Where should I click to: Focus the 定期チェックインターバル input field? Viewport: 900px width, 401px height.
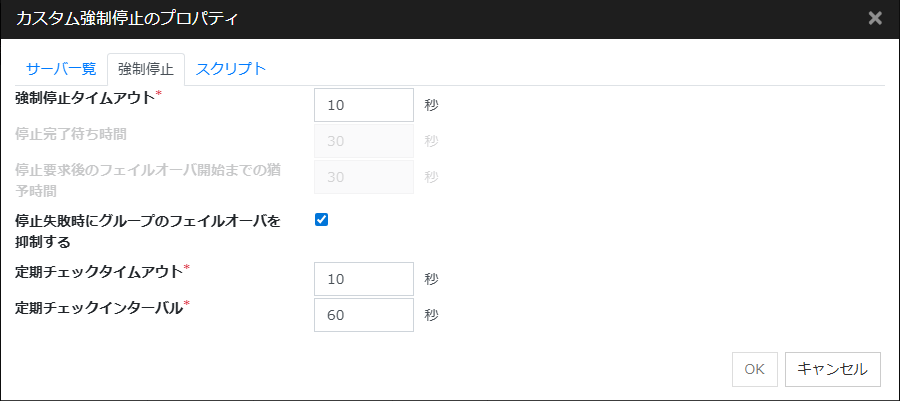coord(363,315)
